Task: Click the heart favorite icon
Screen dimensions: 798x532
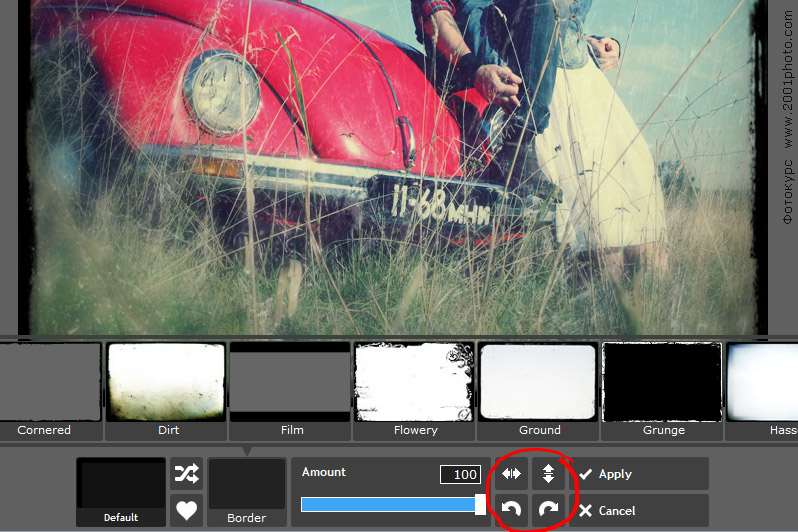Action: pyautogui.click(x=186, y=510)
